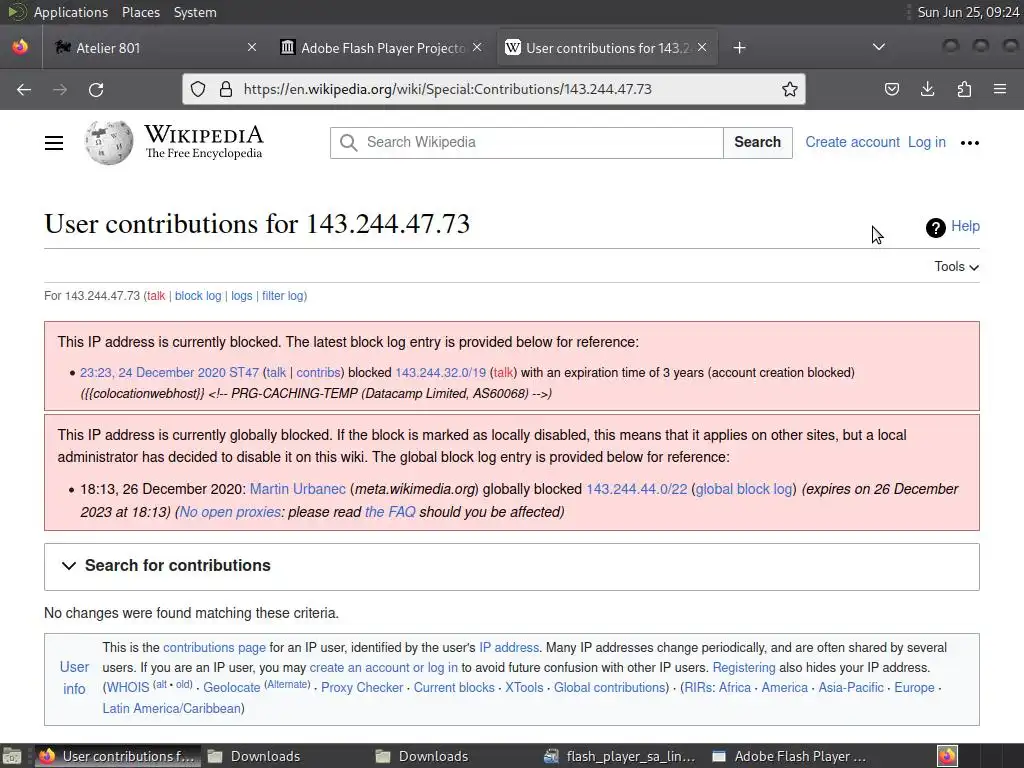Open the list all tabs dropdown

click(x=879, y=47)
